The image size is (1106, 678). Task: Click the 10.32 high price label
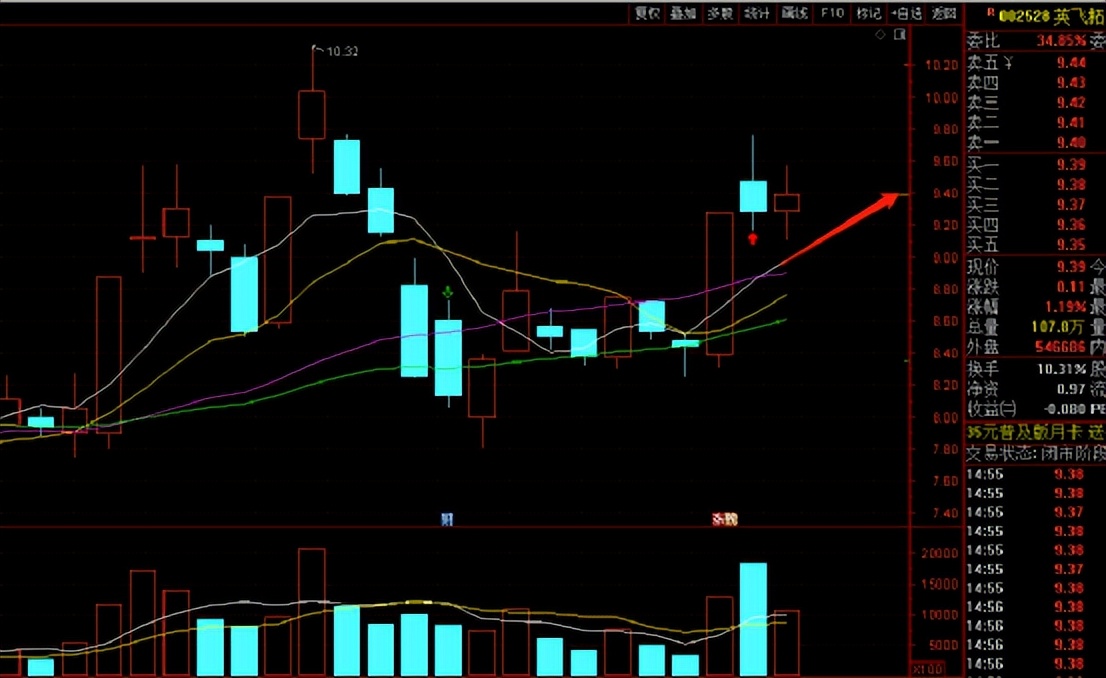point(342,52)
